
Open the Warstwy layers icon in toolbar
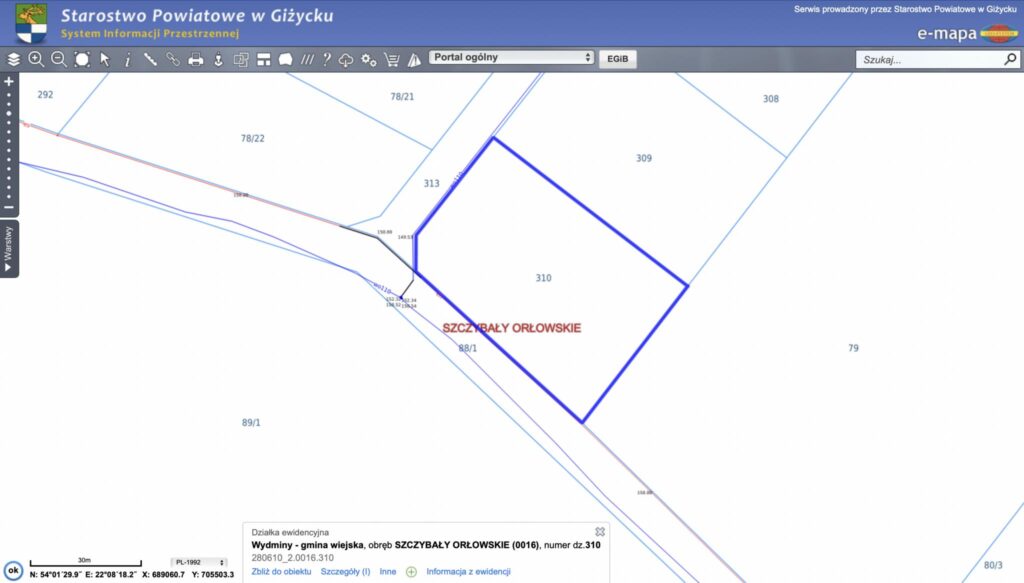point(13,59)
